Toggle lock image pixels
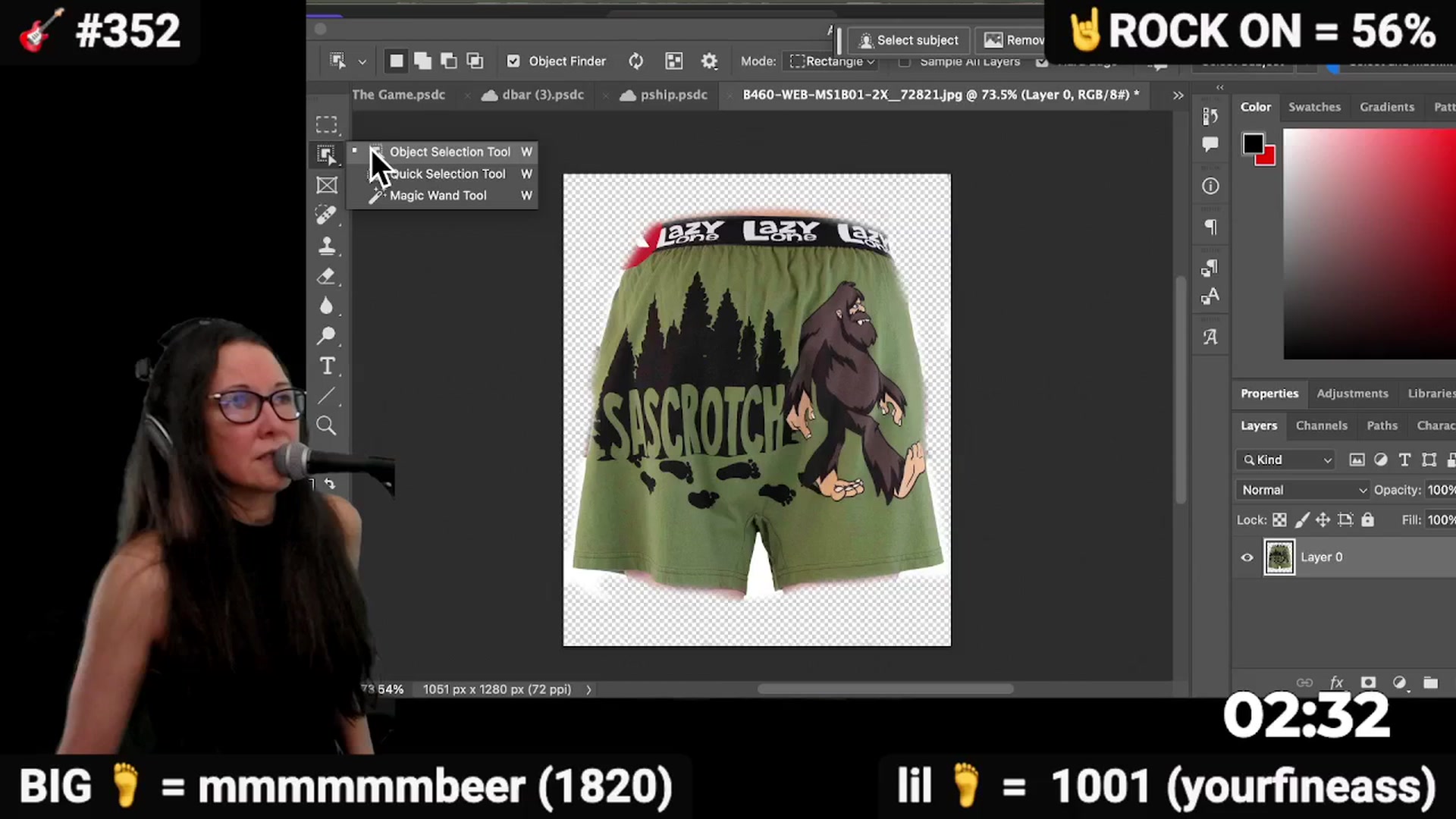The width and height of the screenshot is (1456, 819). (1301, 520)
